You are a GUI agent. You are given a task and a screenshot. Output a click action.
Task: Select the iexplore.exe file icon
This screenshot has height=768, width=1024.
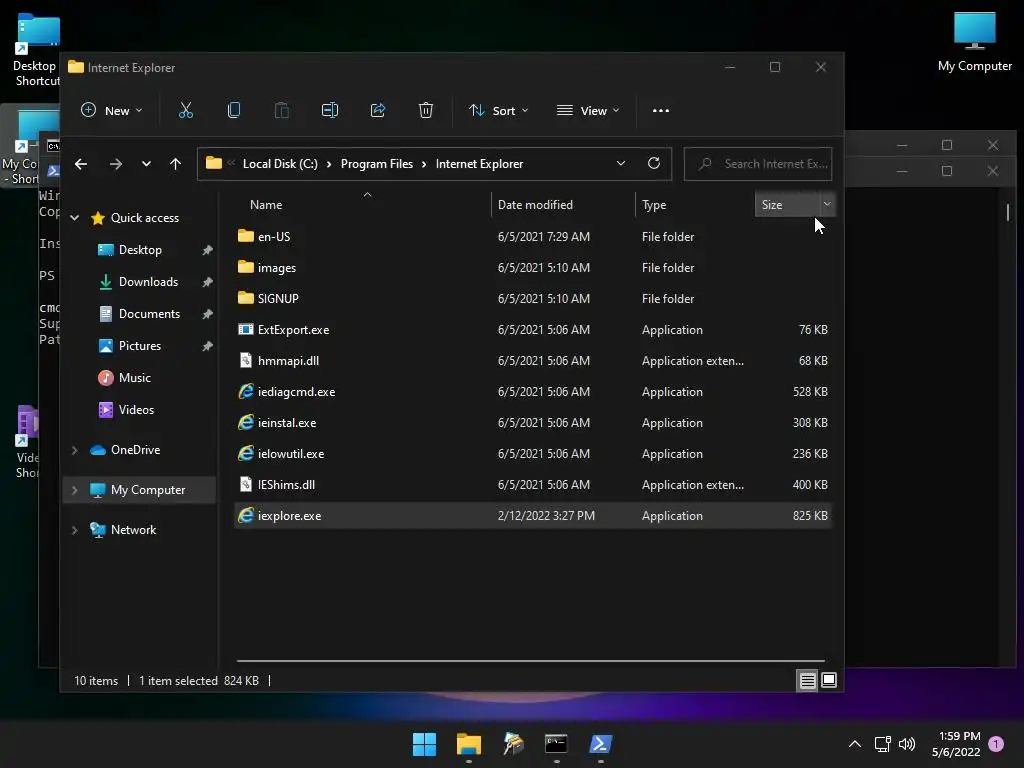[x=246, y=515]
